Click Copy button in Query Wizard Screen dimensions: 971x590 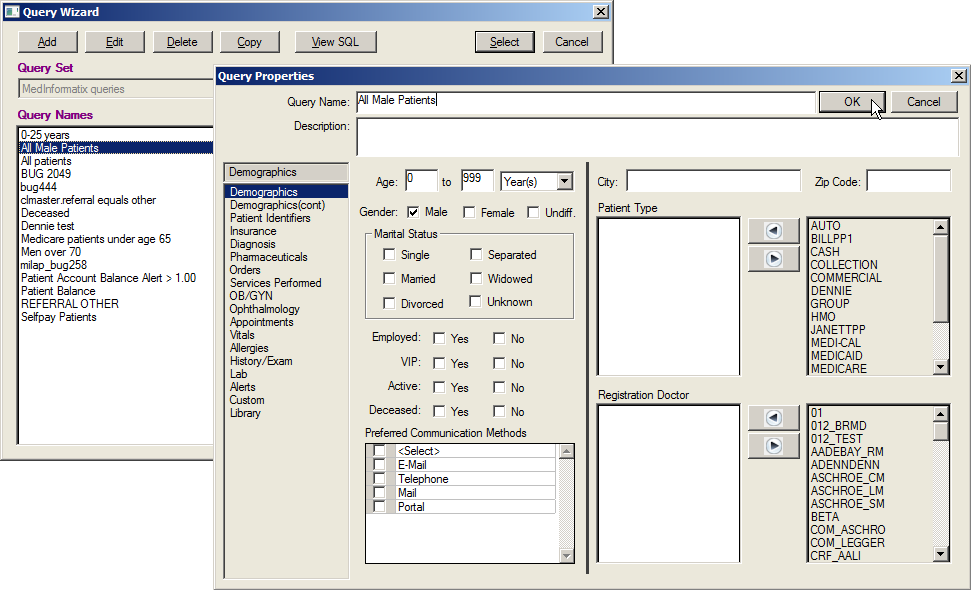point(250,42)
